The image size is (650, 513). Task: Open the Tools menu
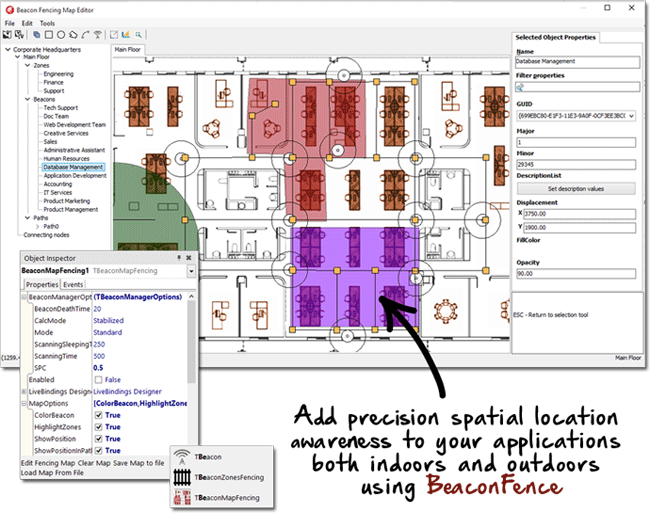coord(47,23)
